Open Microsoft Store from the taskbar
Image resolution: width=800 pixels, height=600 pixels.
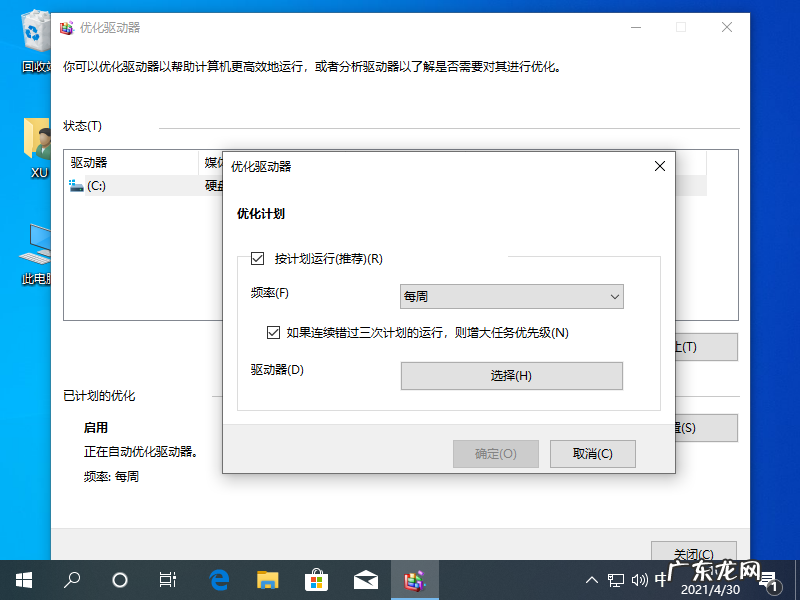click(316, 579)
